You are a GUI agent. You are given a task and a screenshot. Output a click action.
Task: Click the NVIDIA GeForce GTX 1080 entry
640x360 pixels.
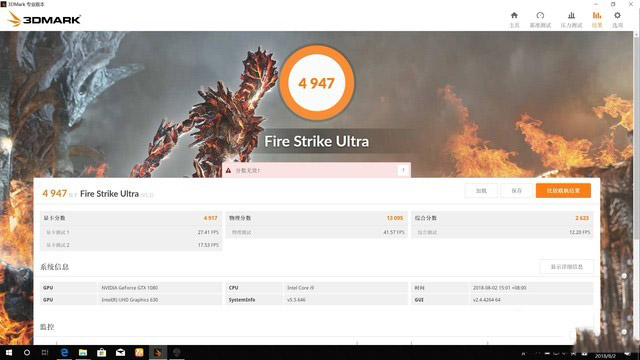tap(129, 288)
